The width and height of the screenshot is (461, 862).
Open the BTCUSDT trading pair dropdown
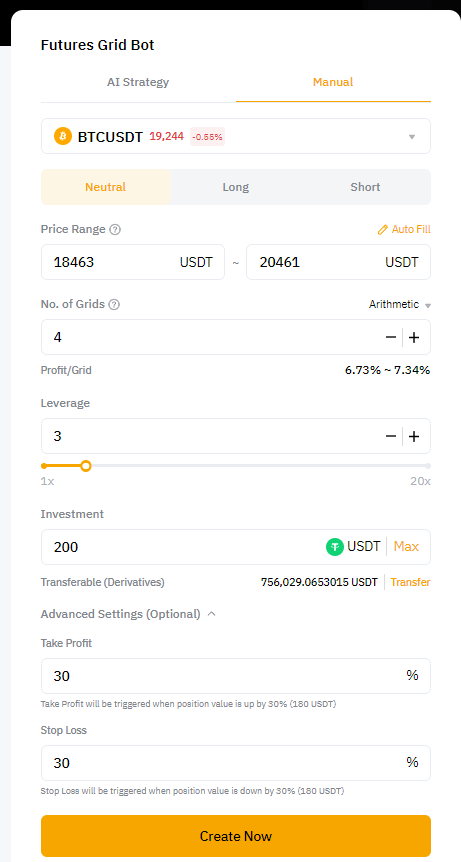pos(236,136)
